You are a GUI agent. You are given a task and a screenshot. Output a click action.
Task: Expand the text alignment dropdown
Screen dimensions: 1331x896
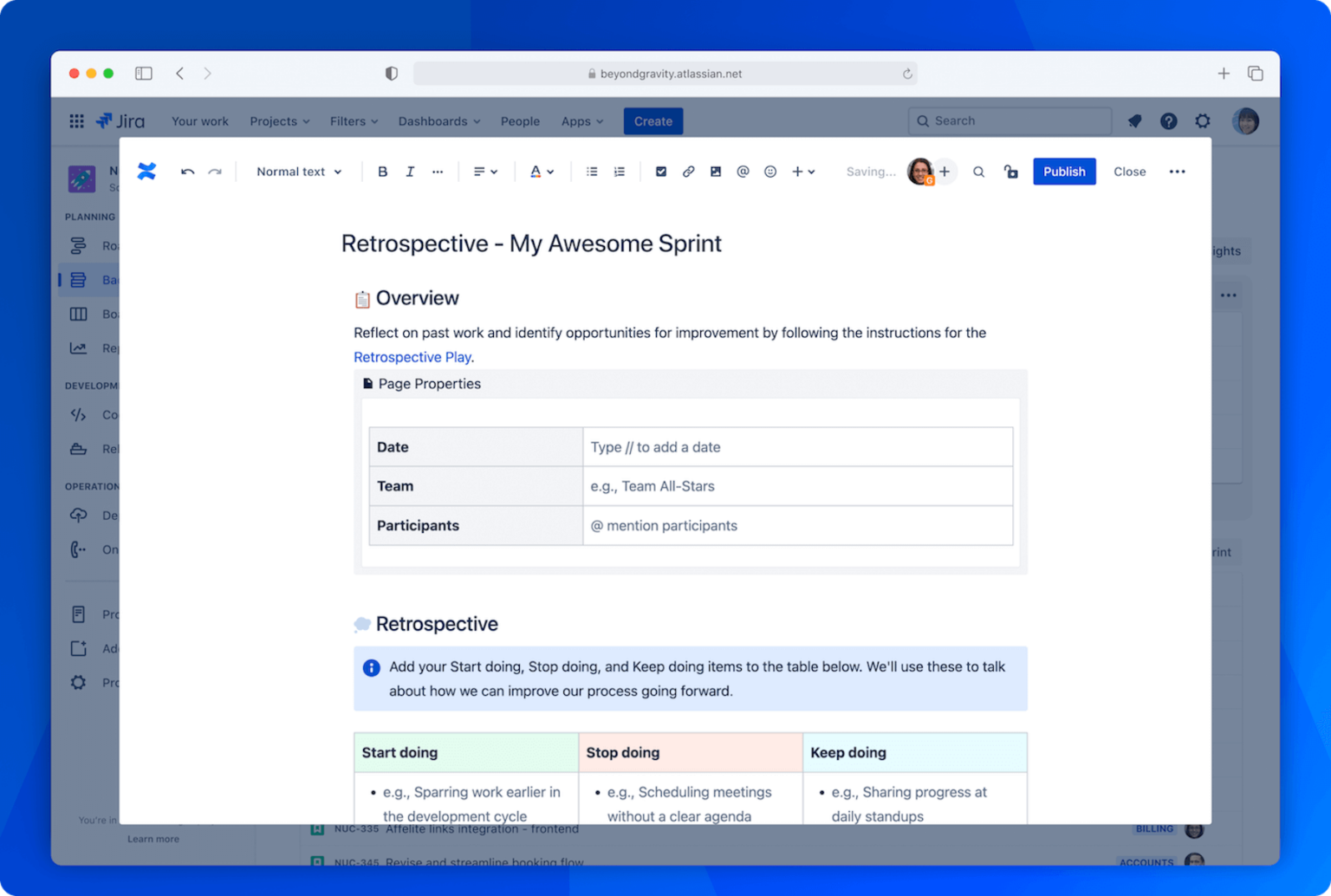[485, 171]
